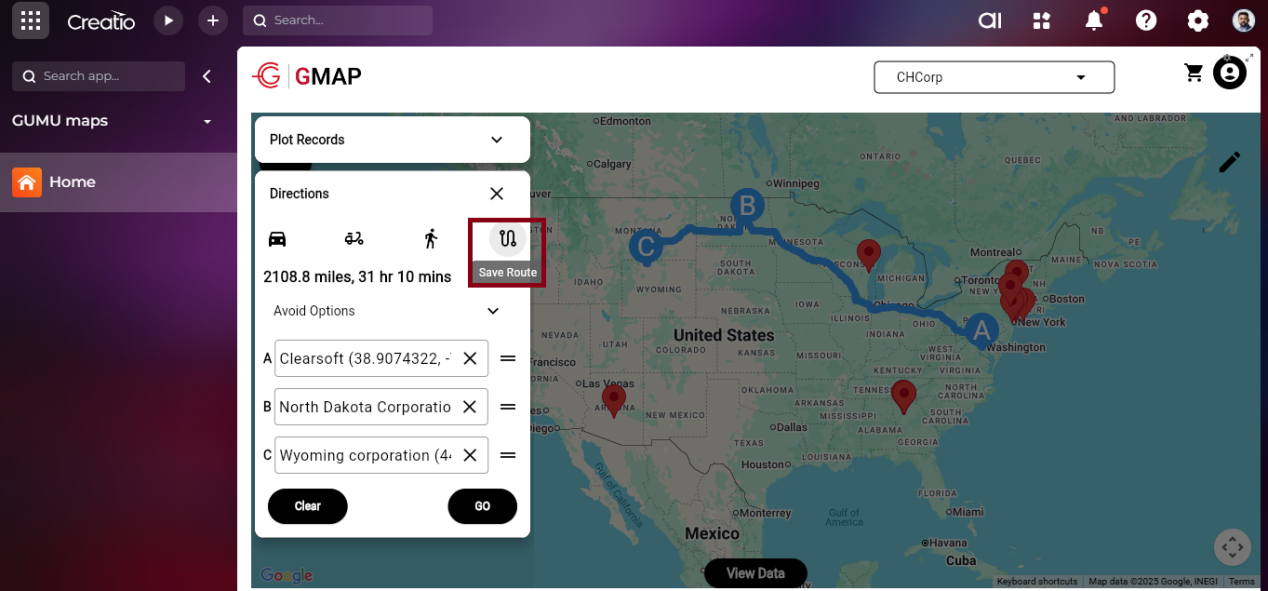This screenshot has width=1268, height=591.
Task: Clear the Clearsoft waypoint
Action: [x=470, y=358]
